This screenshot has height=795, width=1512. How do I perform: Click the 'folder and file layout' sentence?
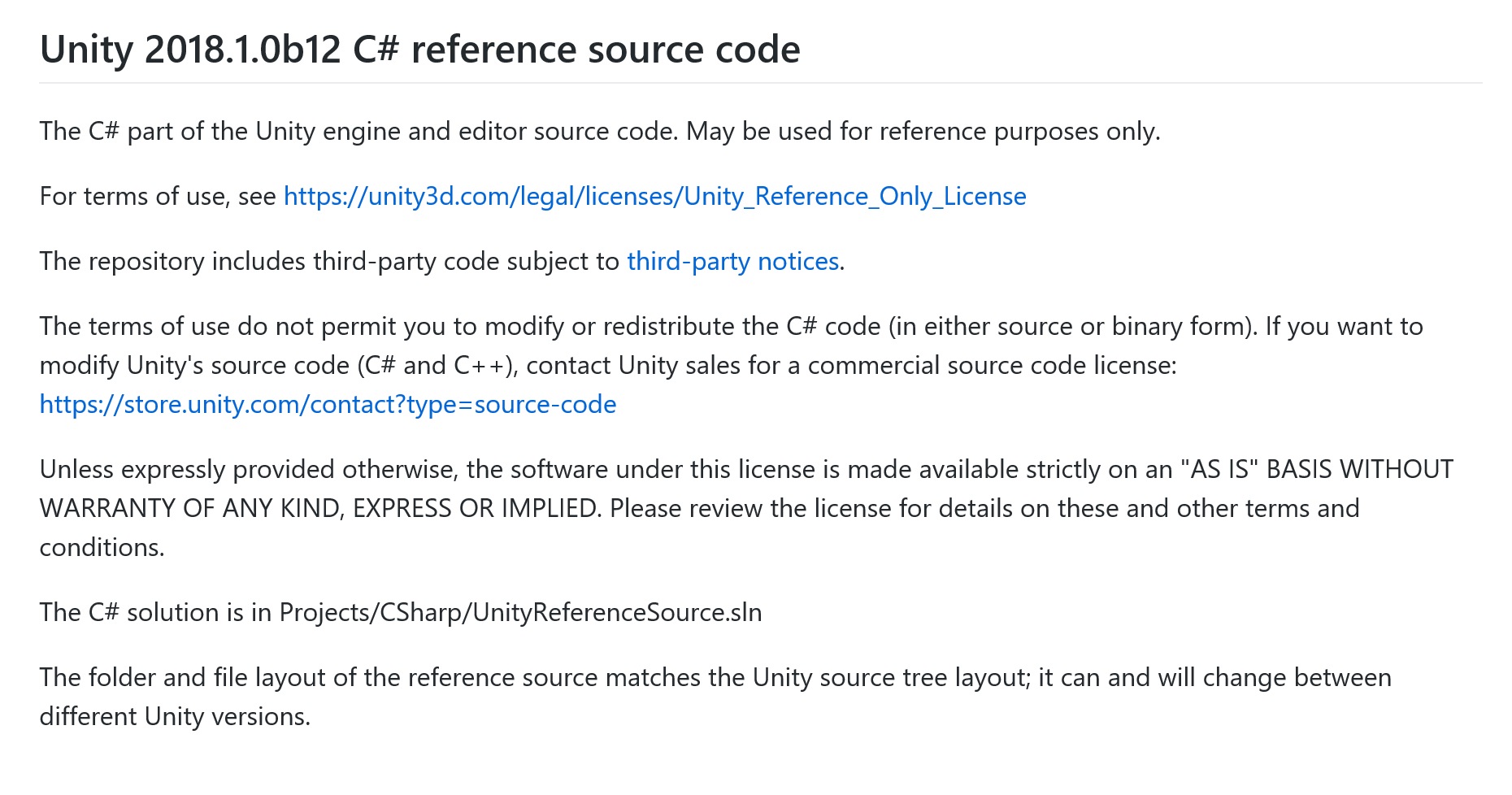pos(715,678)
